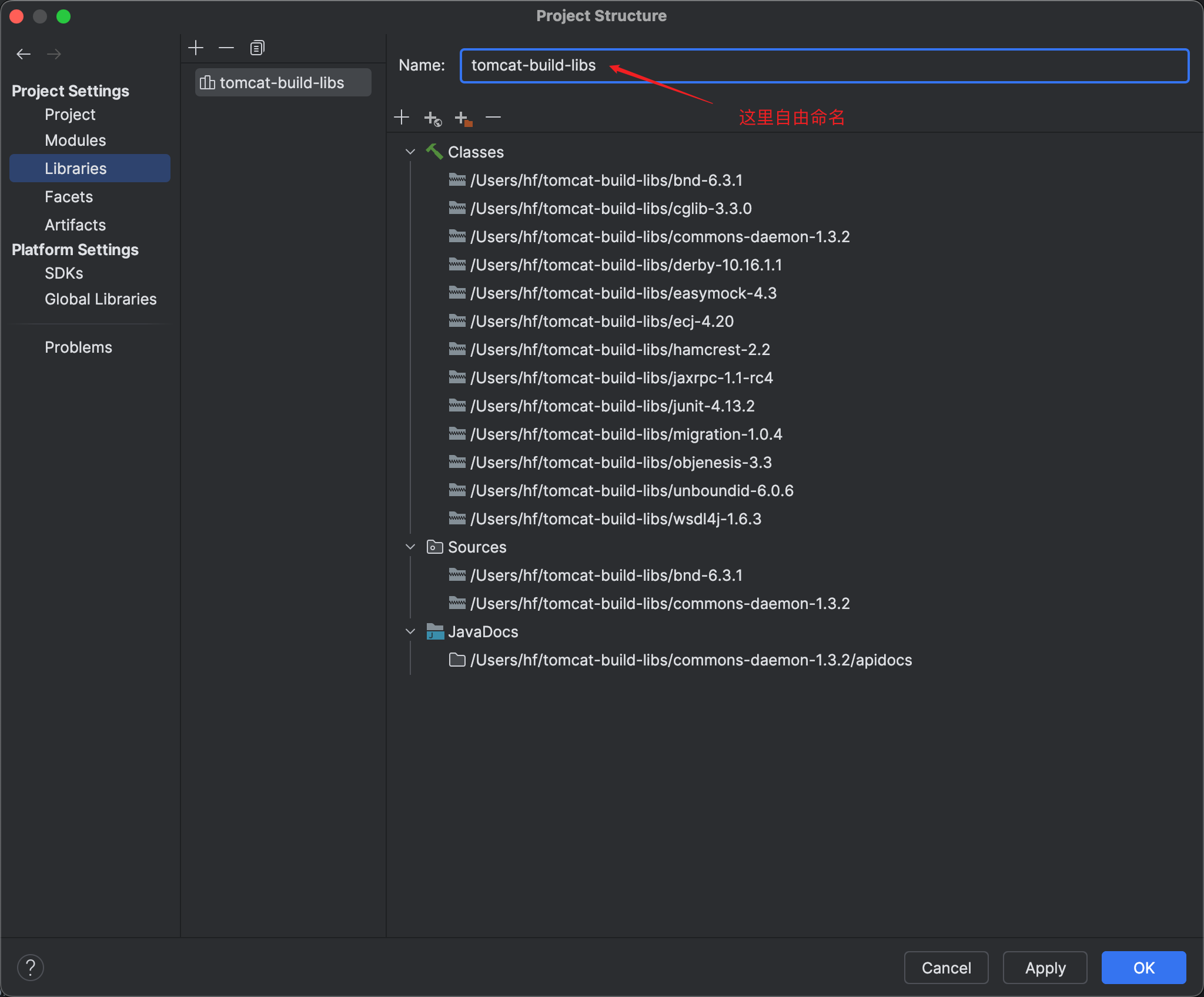Collapse the Classes tree node
Image resolution: width=1204 pixels, height=997 pixels.
point(410,152)
